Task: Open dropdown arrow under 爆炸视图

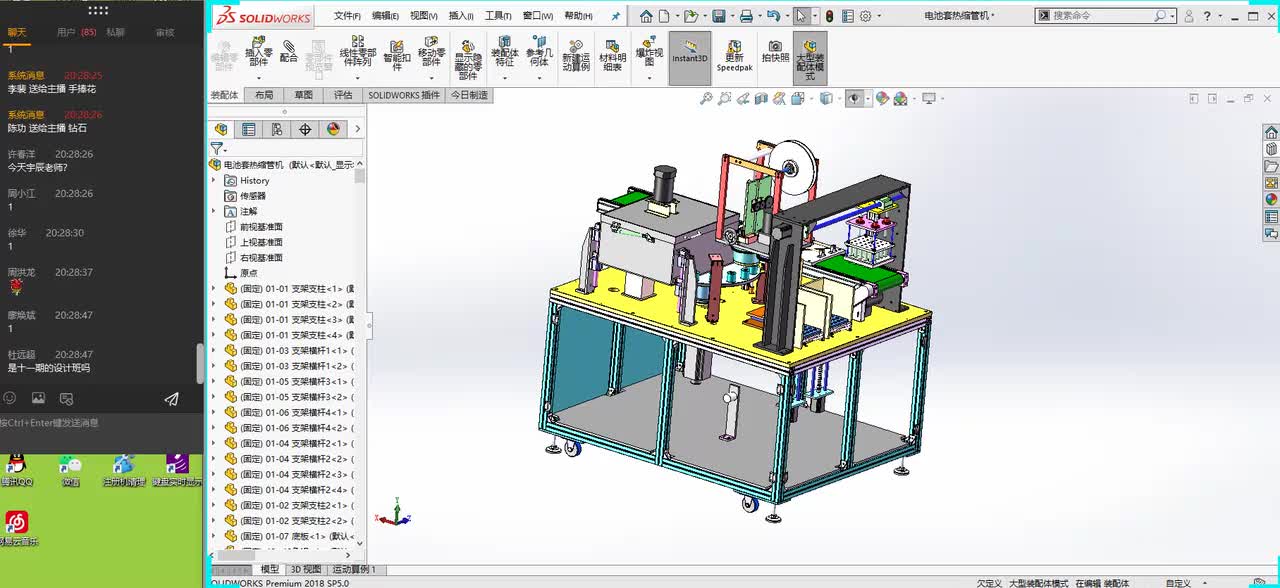Action: (x=648, y=76)
